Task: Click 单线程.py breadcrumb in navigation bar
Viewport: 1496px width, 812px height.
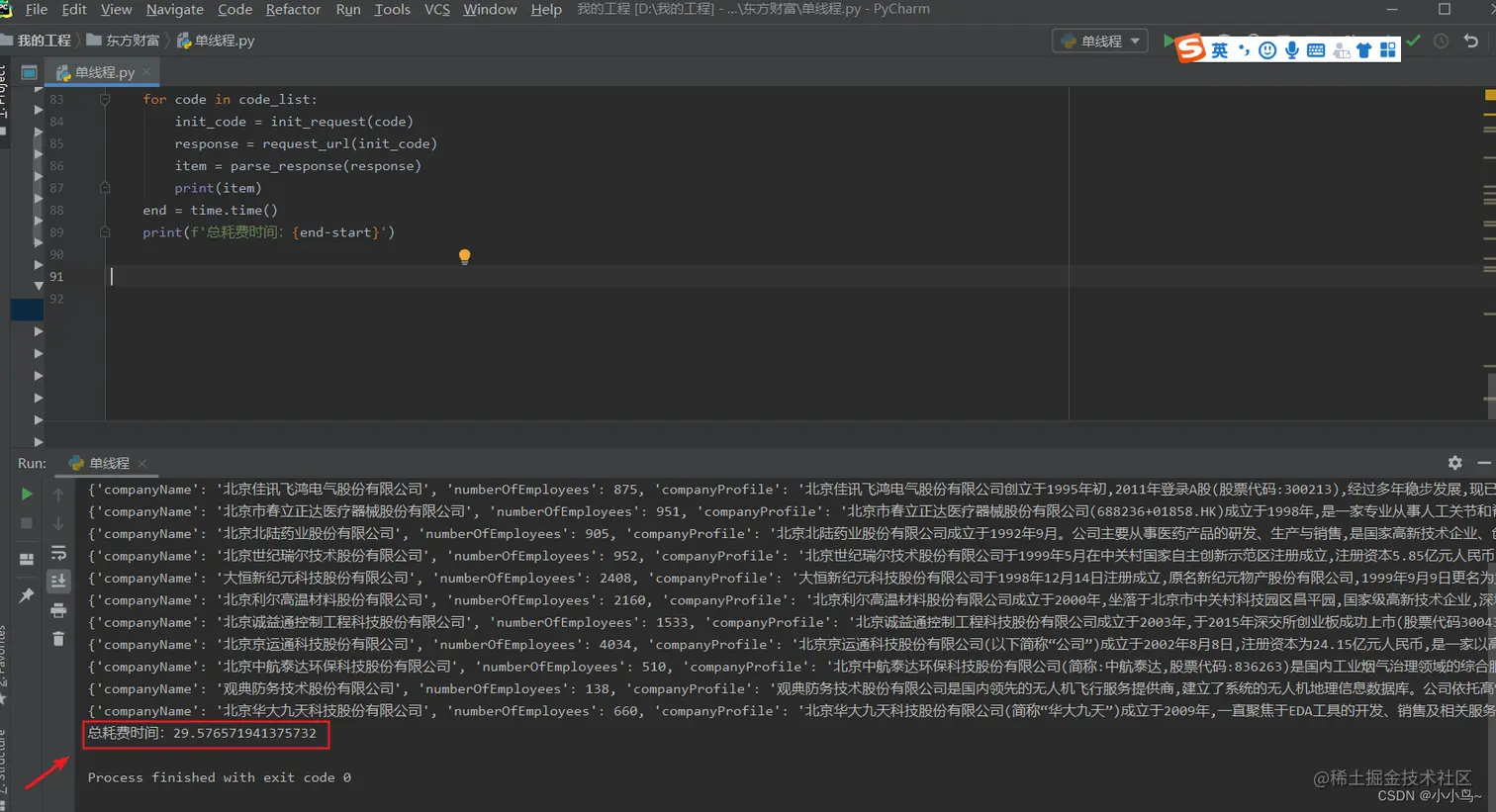Action: (x=216, y=41)
